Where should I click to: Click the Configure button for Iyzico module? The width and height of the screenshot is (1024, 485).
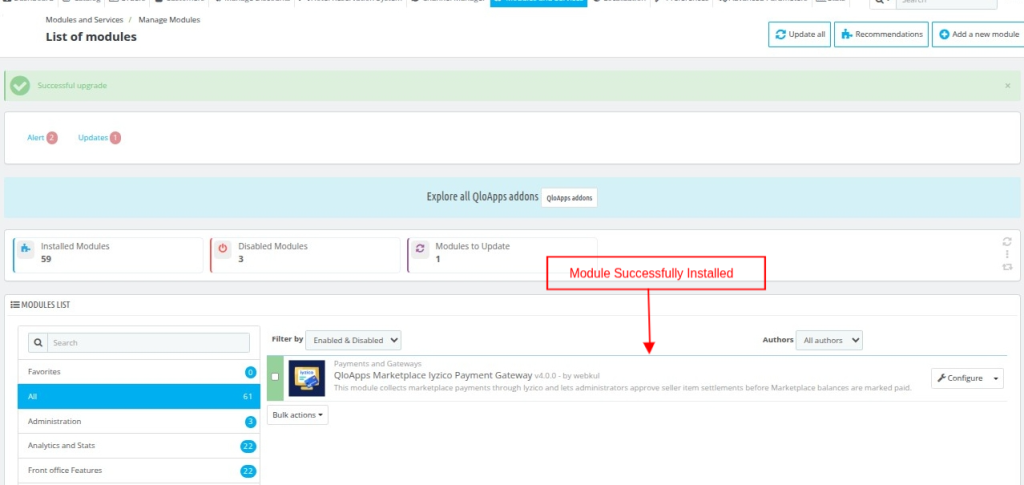point(959,378)
